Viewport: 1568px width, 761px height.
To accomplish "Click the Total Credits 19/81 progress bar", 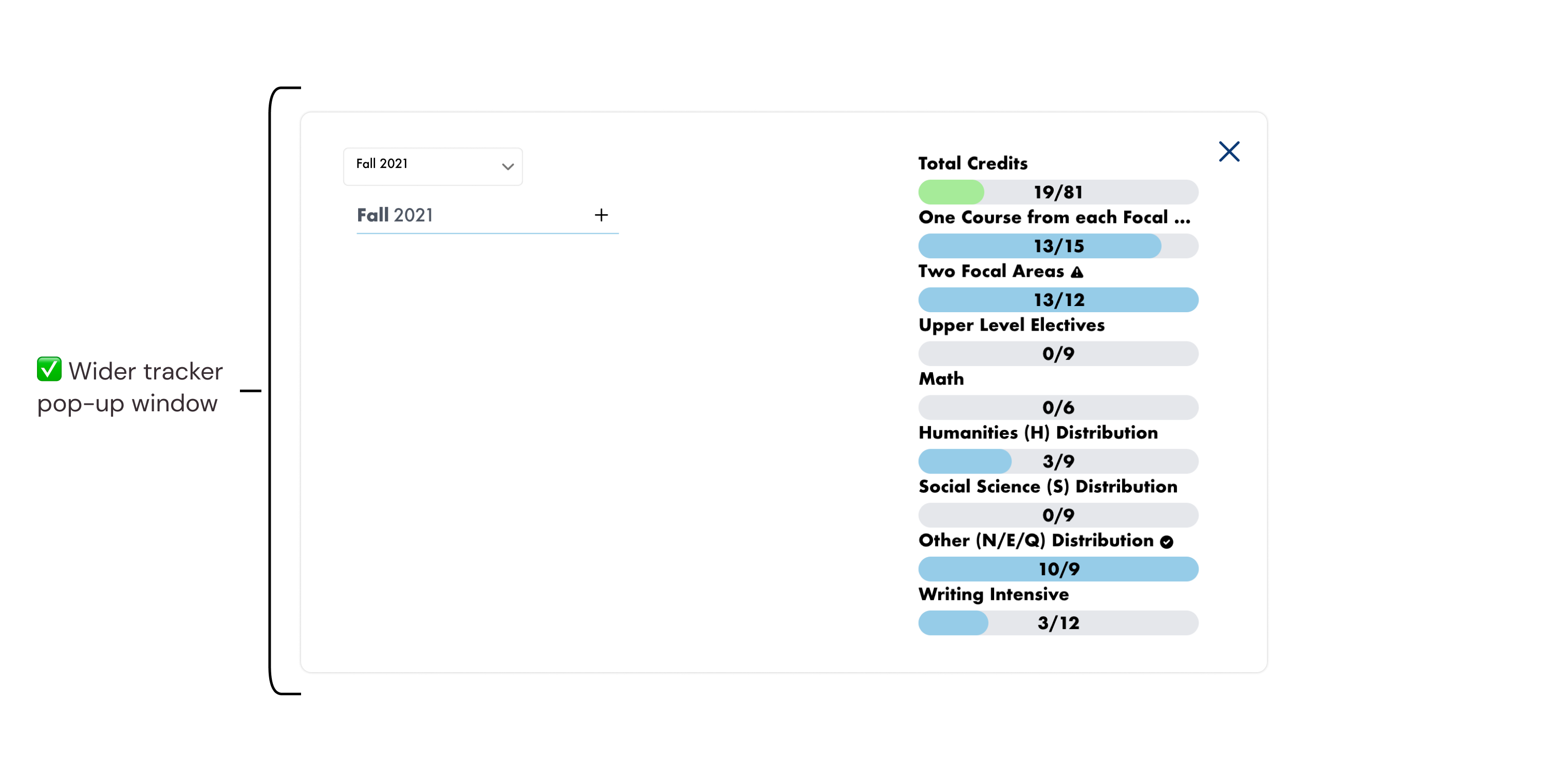I will (1057, 192).
